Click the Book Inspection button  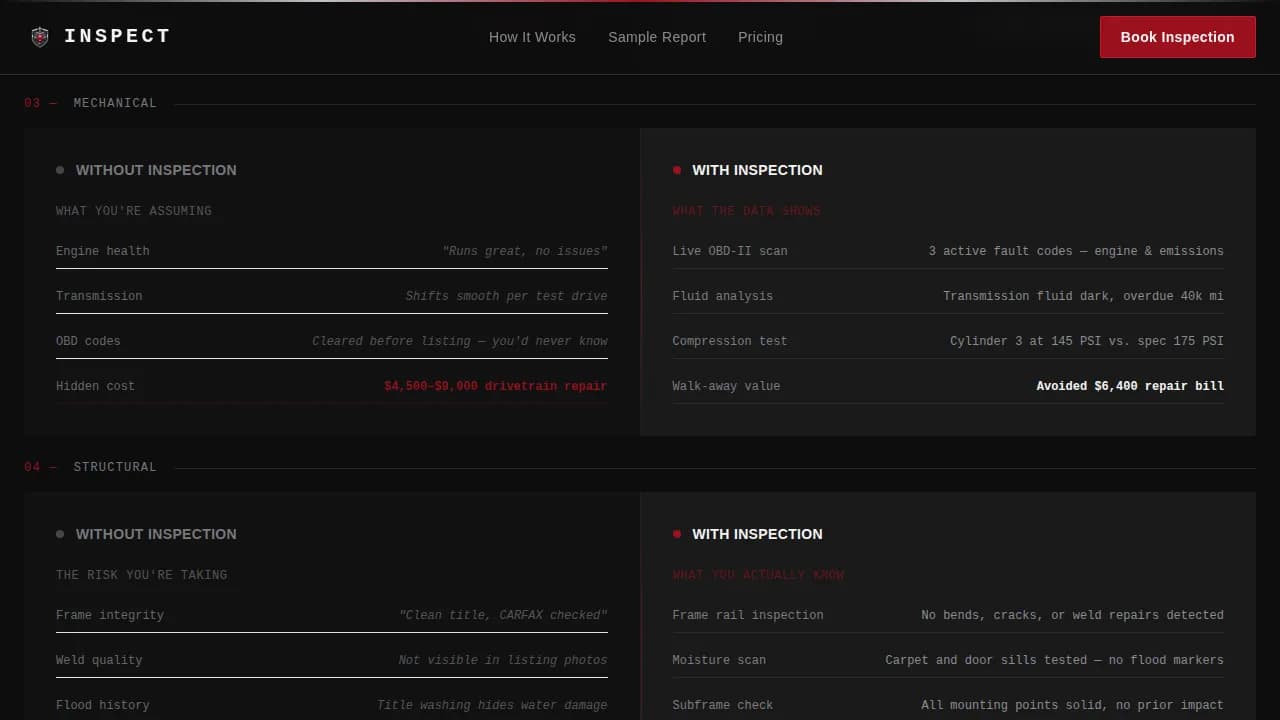pyautogui.click(x=1177, y=37)
